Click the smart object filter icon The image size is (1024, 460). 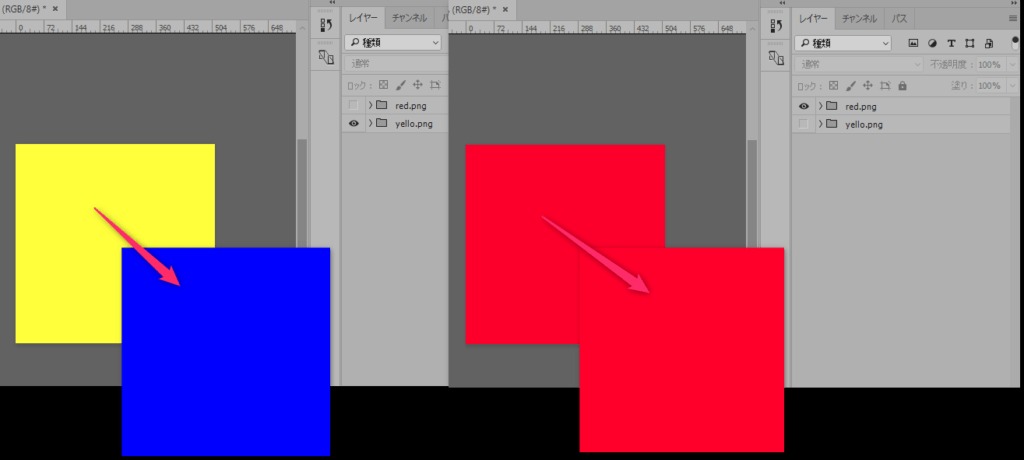click(x=988, y=44)
